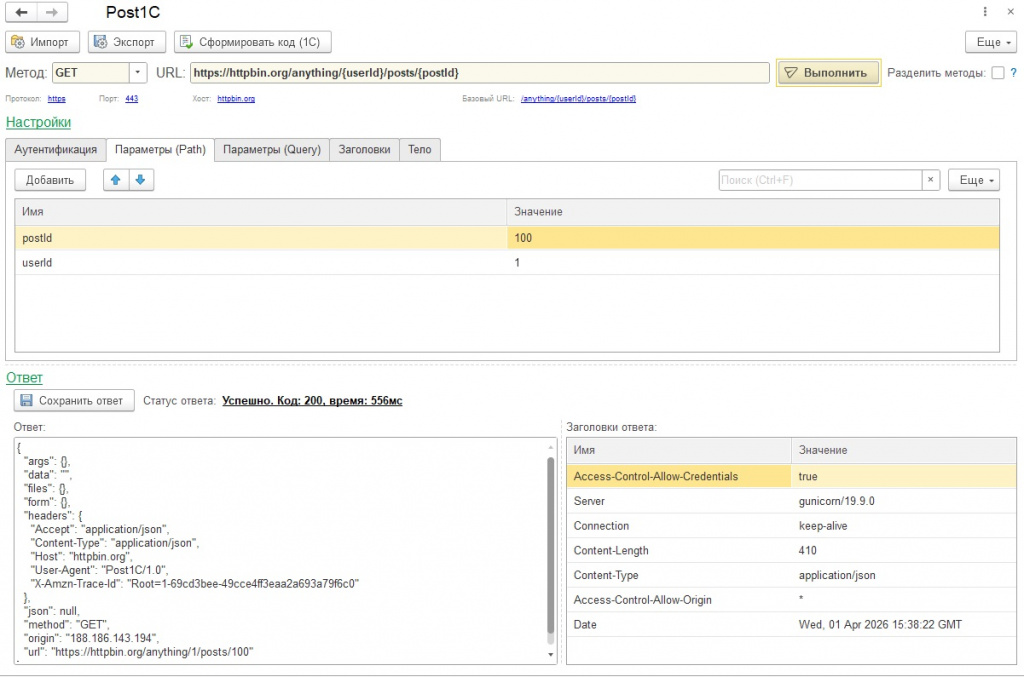Image resolution: width=1024 pixels, height=677 pixels.
Task: Click Значение column header in parameters
Action: (753, 212)
